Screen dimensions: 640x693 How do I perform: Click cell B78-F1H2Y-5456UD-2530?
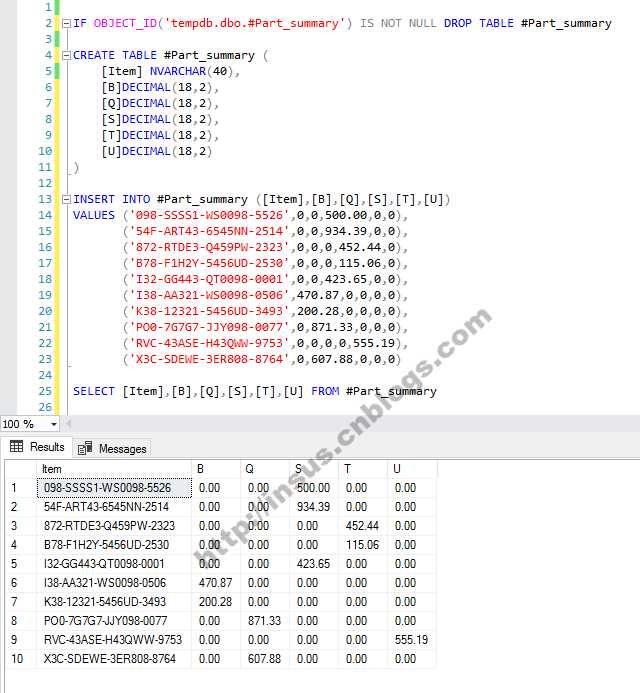tap(114, 545)
